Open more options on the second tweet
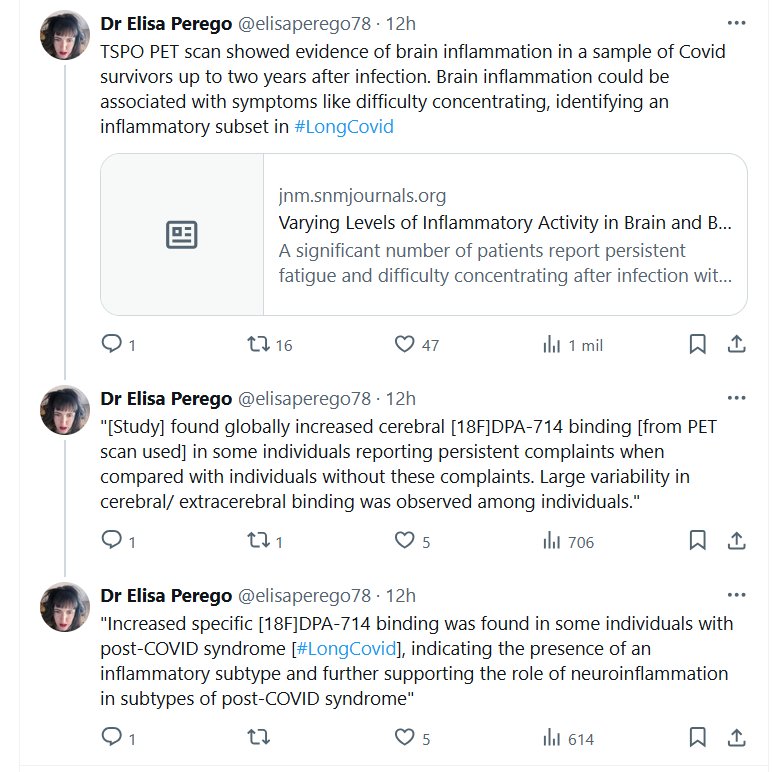 736,398
